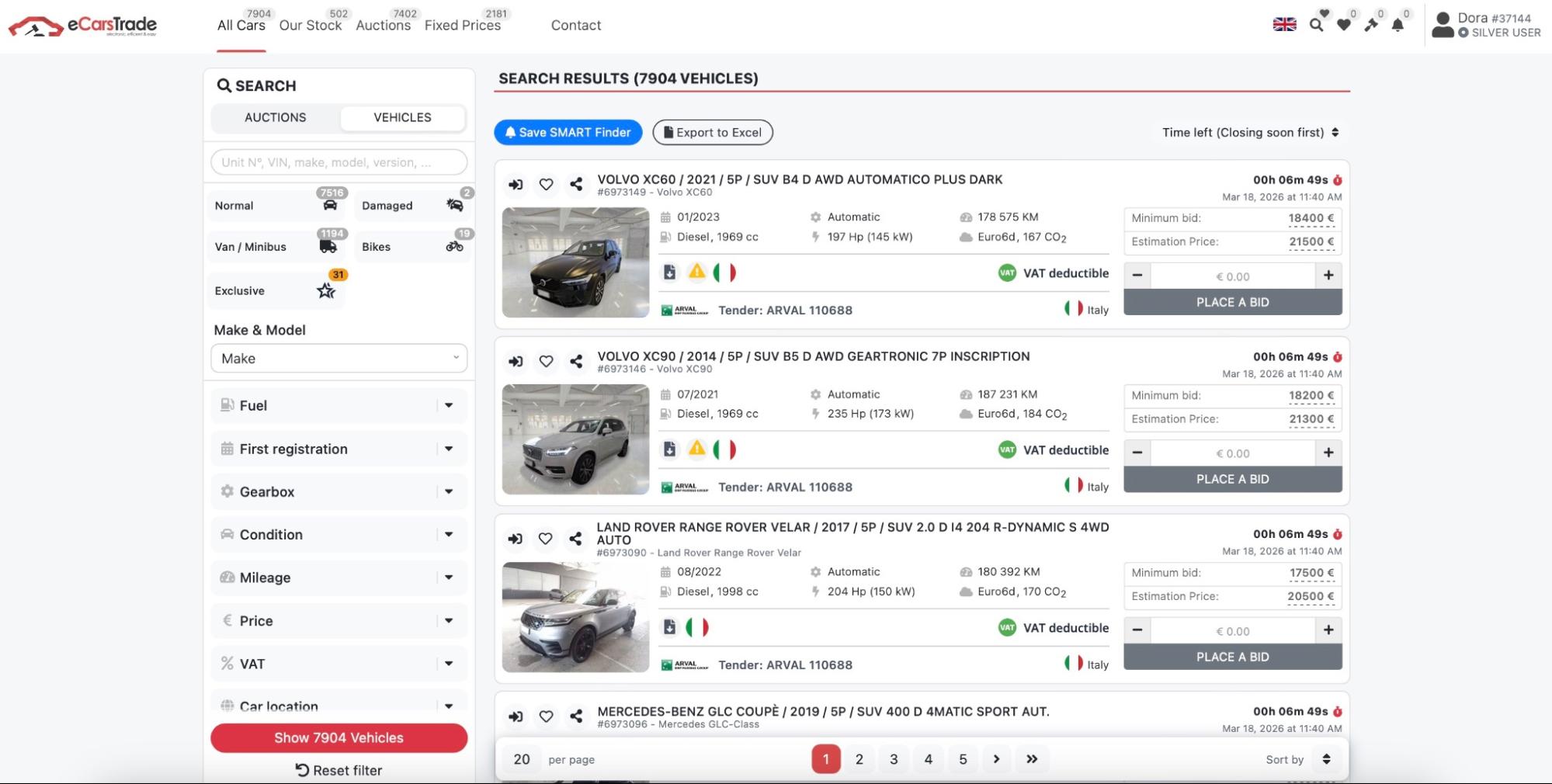
Task: Download document icon for Range Rover Velar
Action: point(669,627)
